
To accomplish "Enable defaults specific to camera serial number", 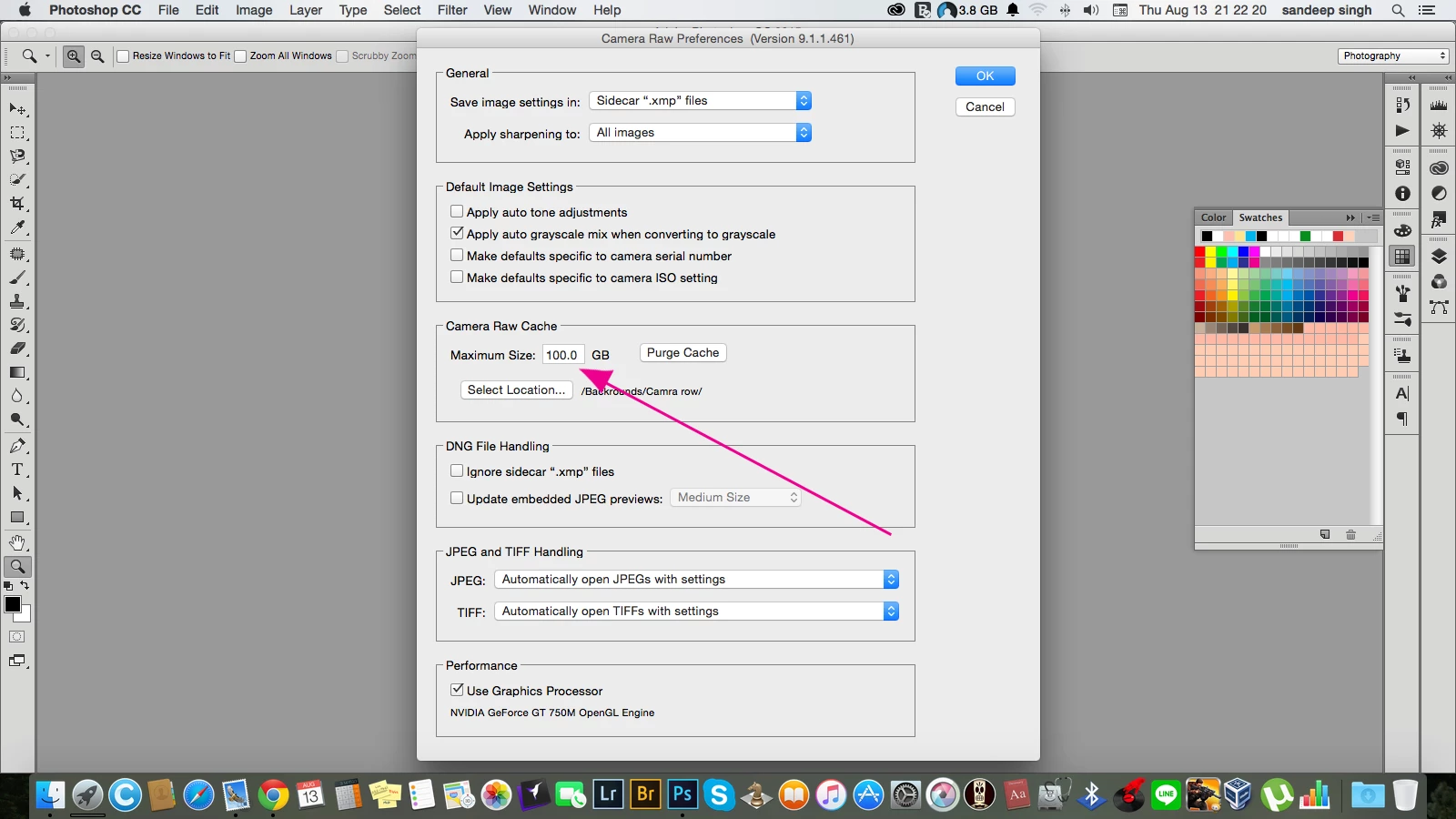I will coord(457,255).
